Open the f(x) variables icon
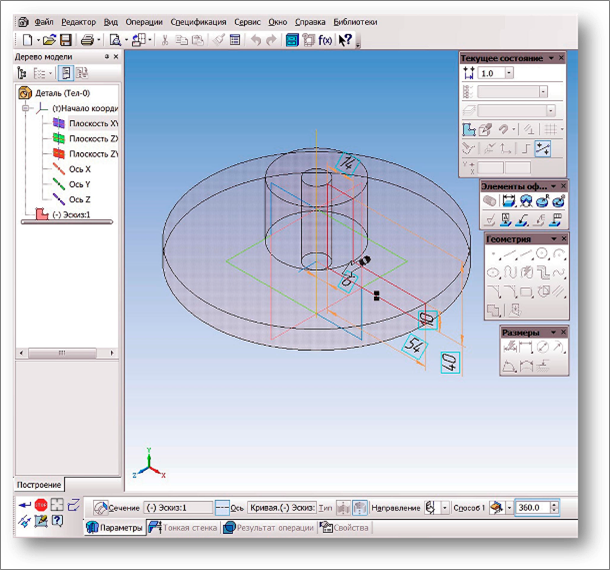 click(325, 40)
